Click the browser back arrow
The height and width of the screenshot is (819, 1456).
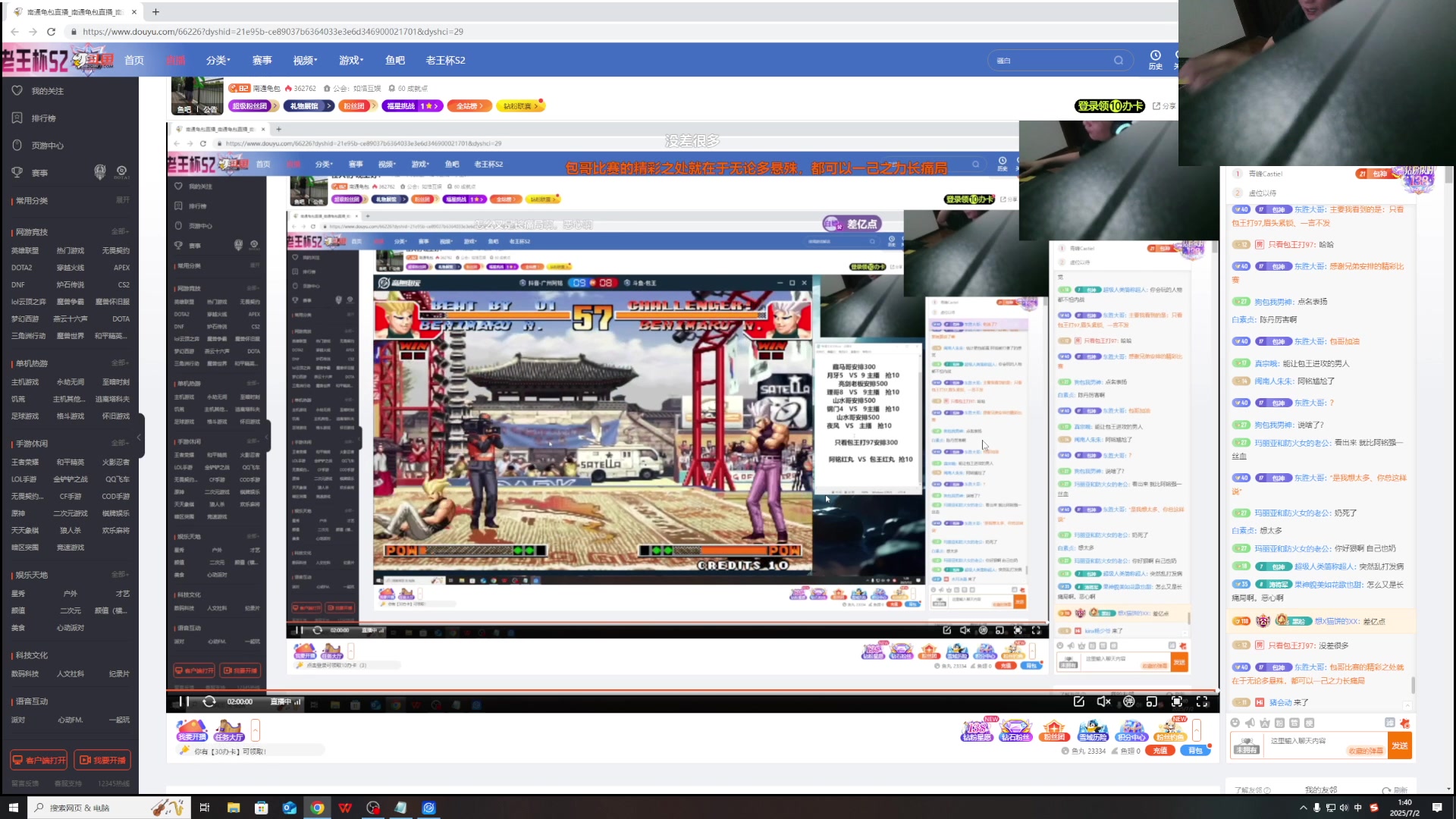(x=14, y=32)
